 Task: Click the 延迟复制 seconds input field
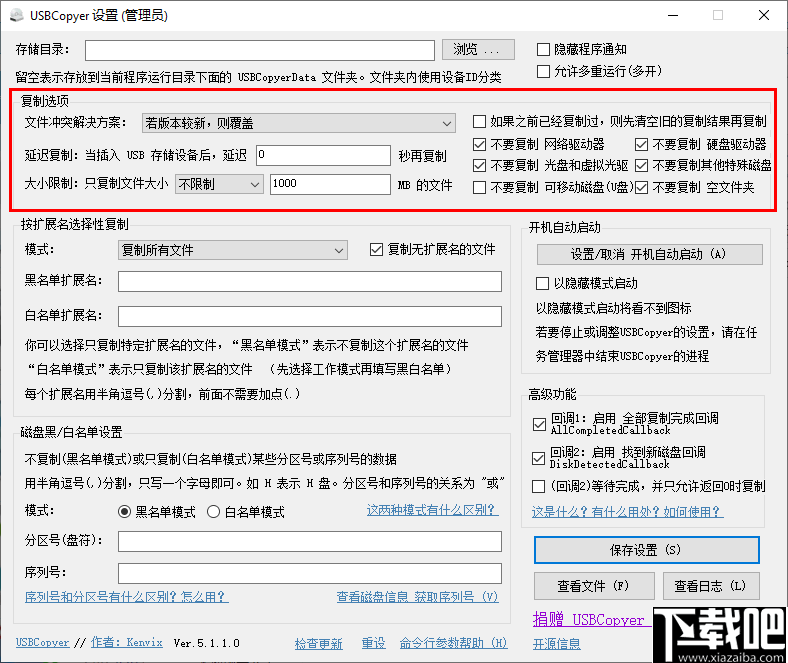coord(323,155)
